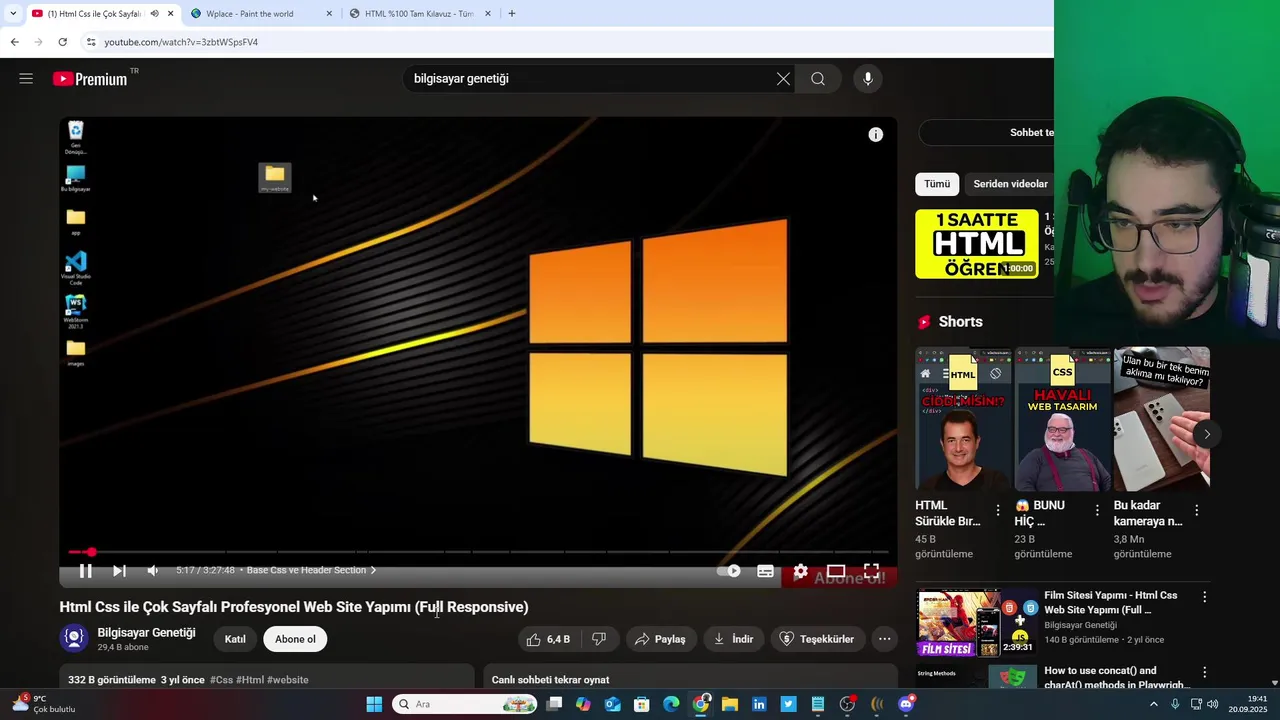The image size is (1280, 720).
Task: Open options for HTML Sürükle short
Action: 997,510
